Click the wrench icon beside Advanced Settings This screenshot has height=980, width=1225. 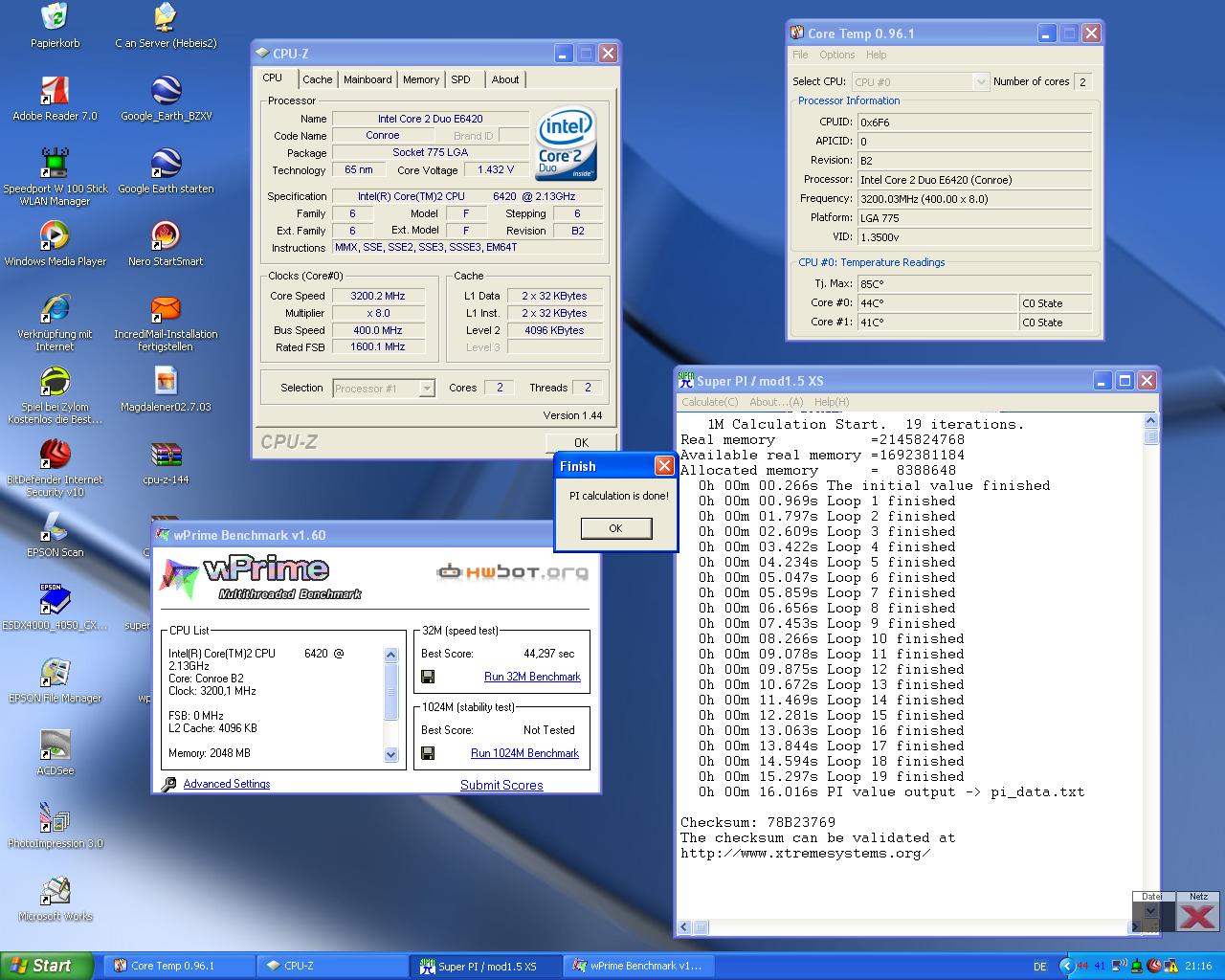[x=169, y=784]
